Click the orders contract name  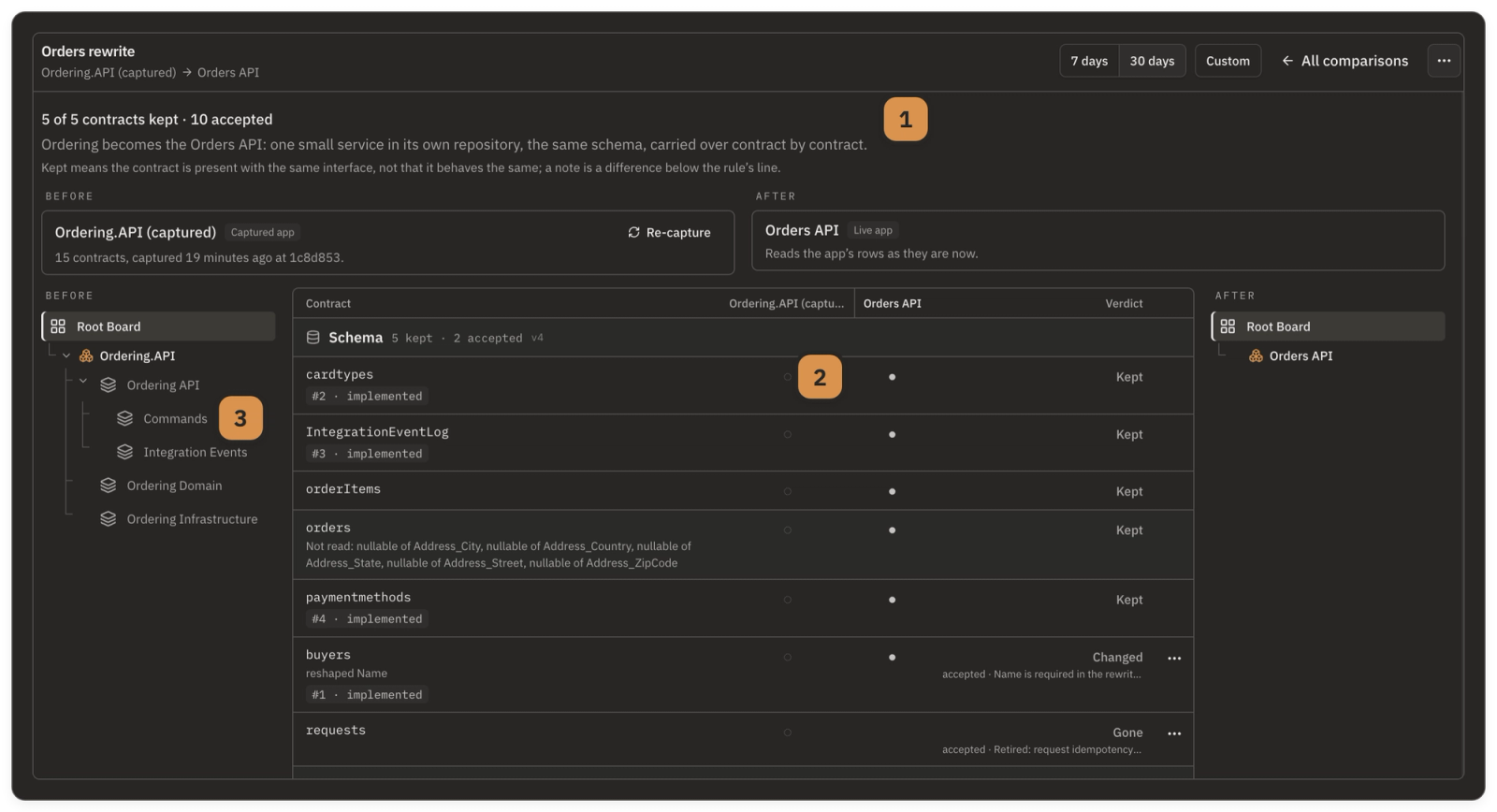coord(328,528)
